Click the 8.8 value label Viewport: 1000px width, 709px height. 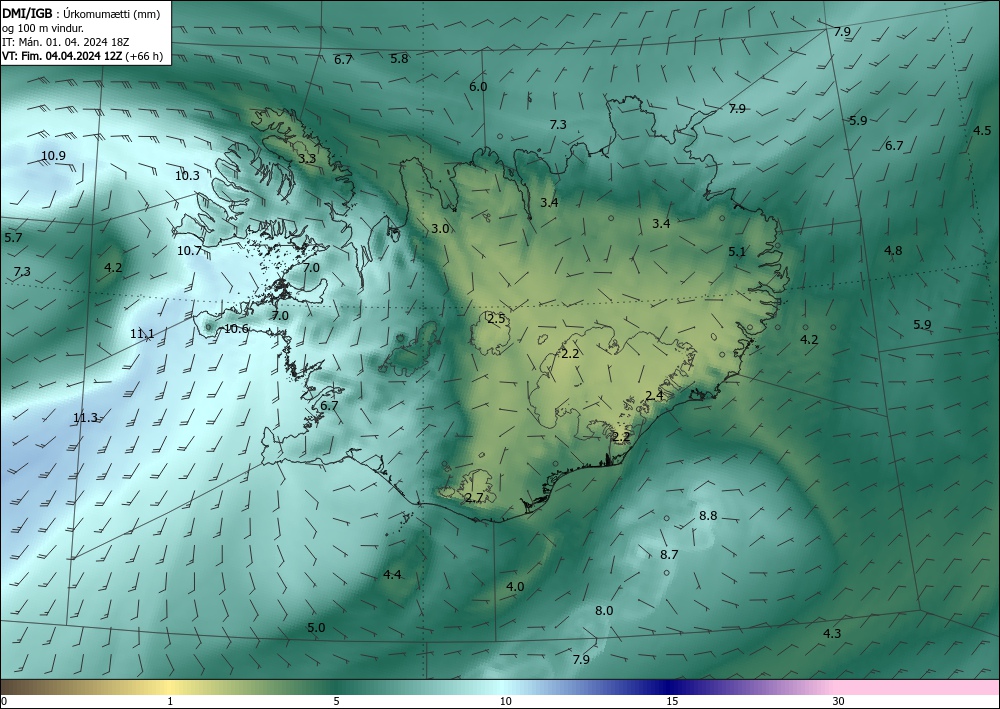coord(708,516)
